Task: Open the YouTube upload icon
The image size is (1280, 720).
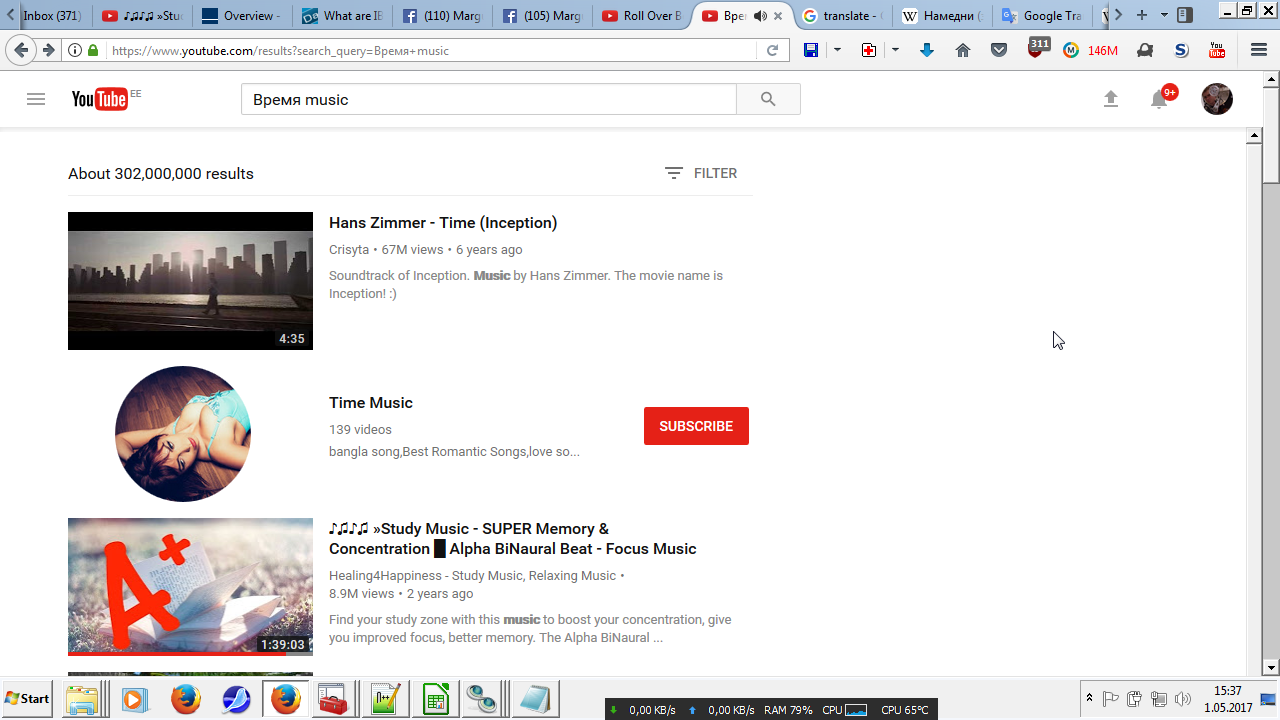Action: tap(1110, 99)
